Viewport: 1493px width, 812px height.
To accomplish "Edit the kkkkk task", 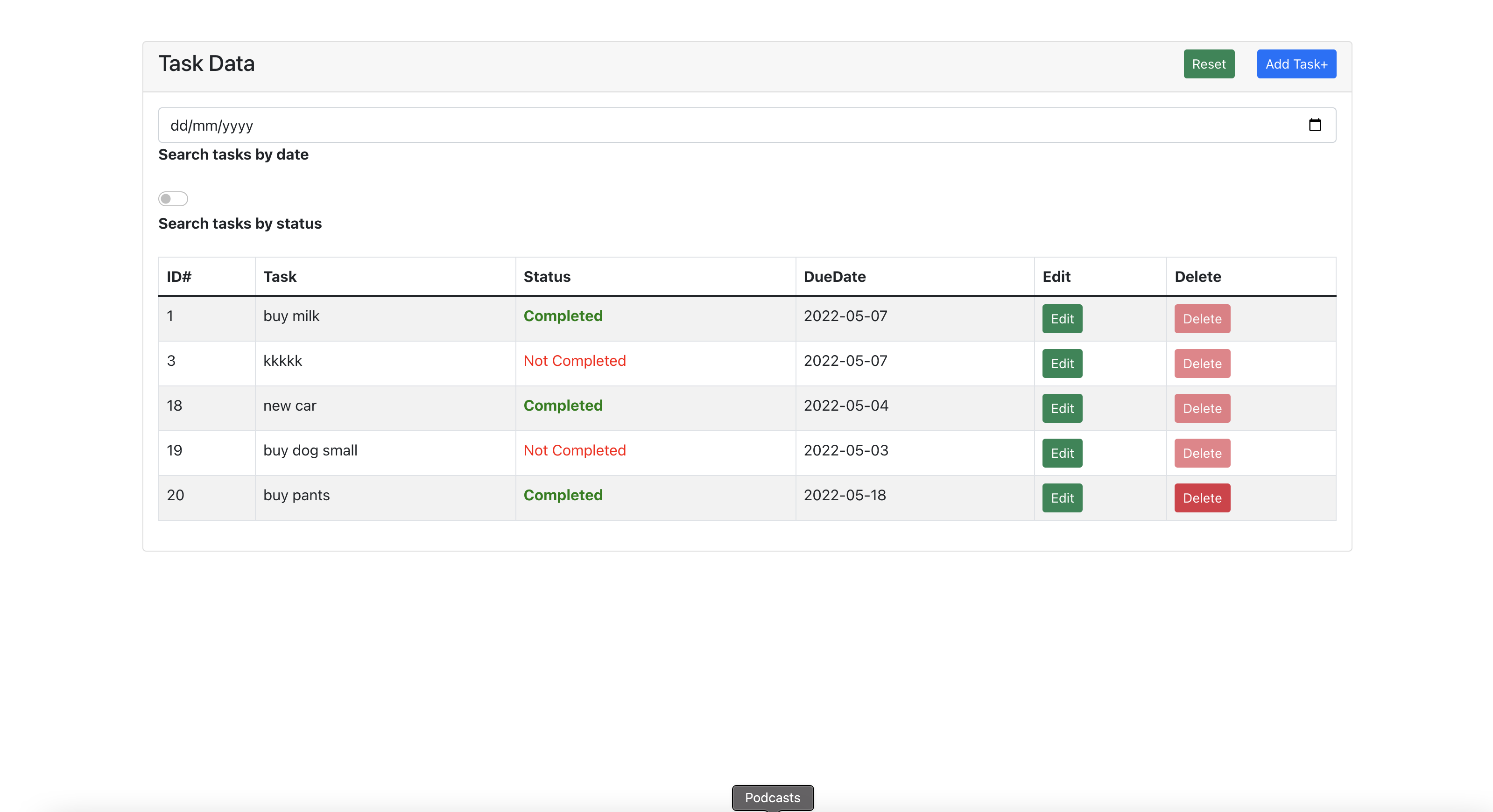I will click(x=1062, y=364).
